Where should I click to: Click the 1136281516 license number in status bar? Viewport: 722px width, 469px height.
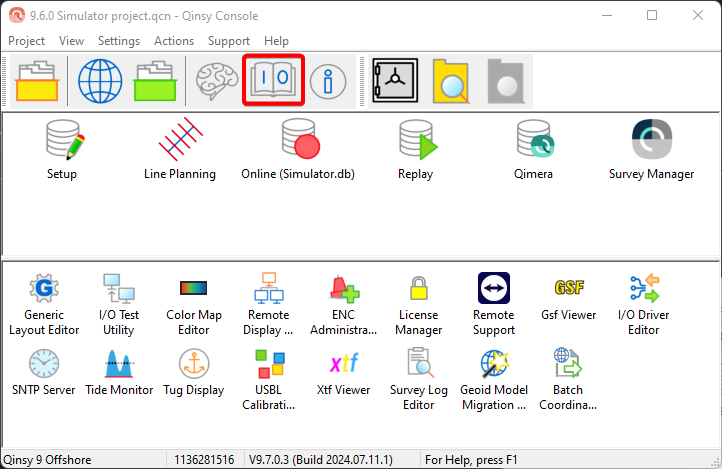pos(204,460)
